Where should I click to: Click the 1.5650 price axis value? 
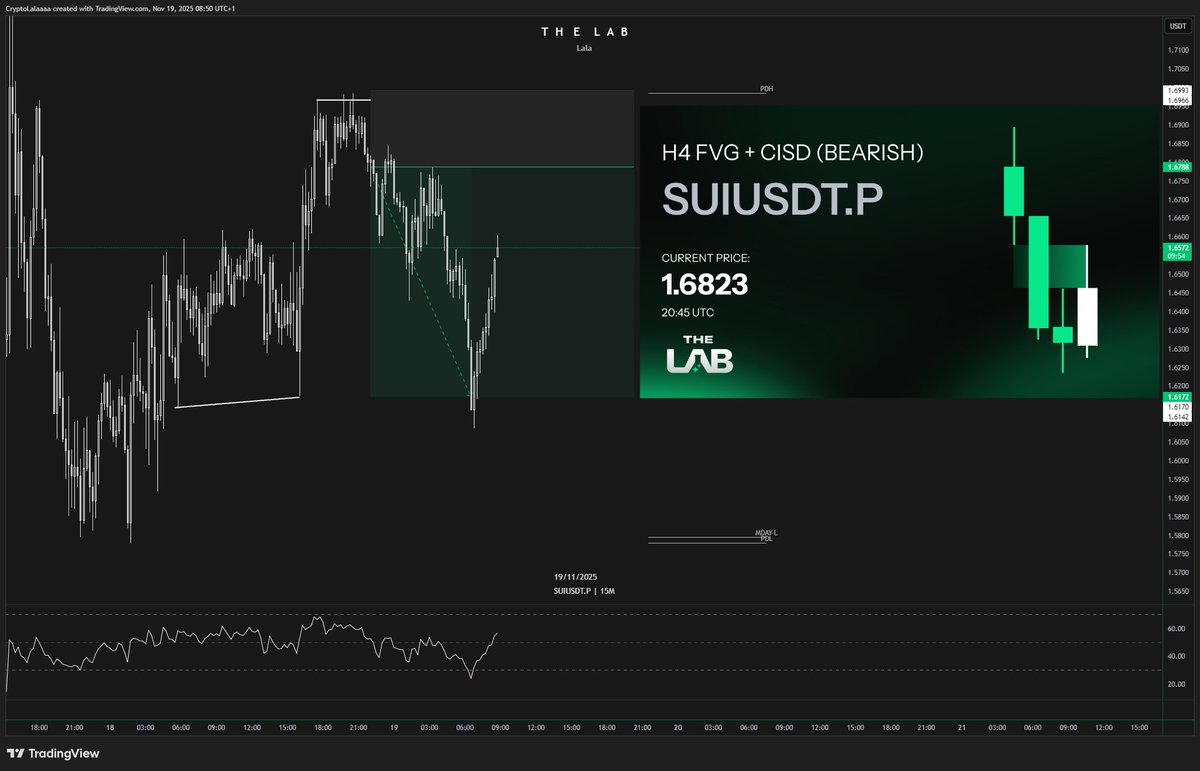1177,591
